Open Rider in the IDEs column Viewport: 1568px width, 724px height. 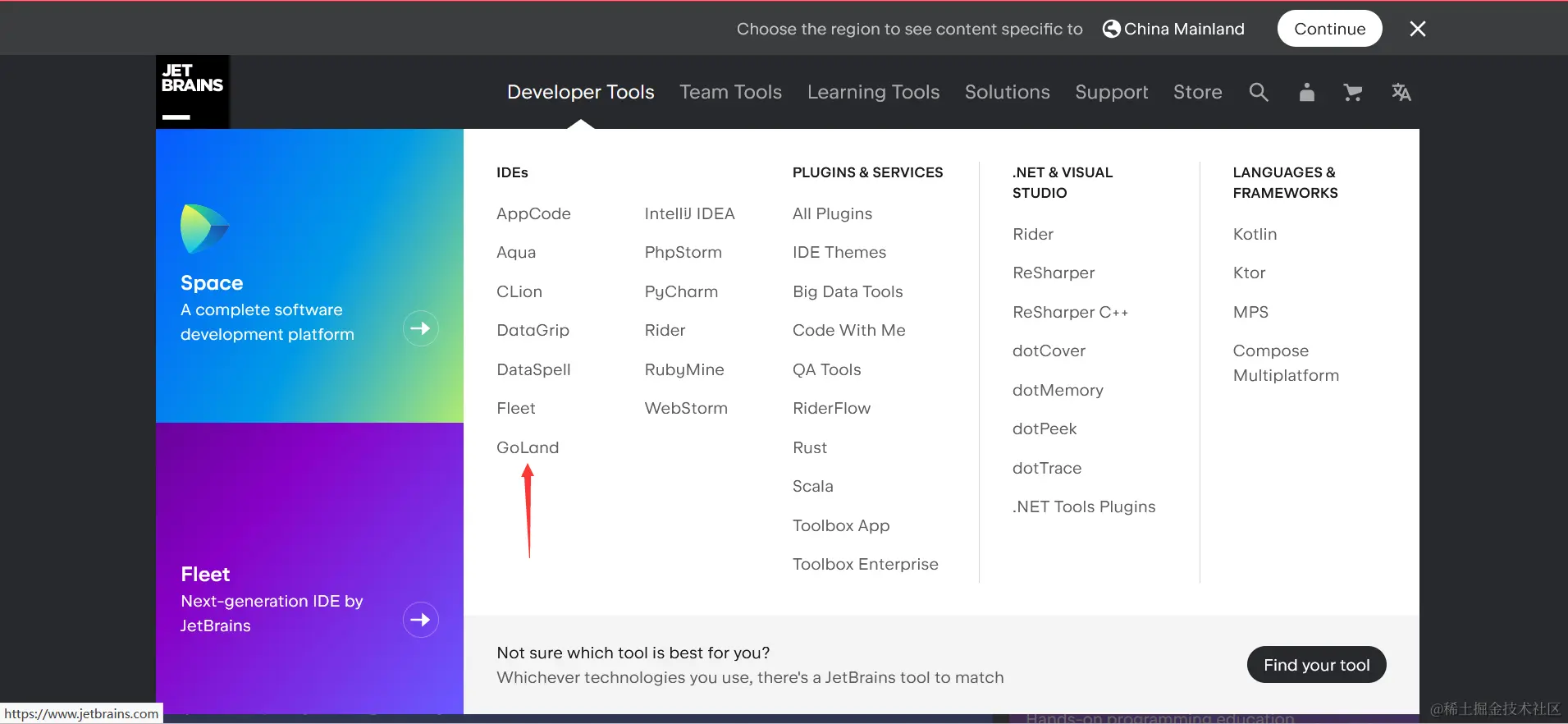(x=665, y=330)
